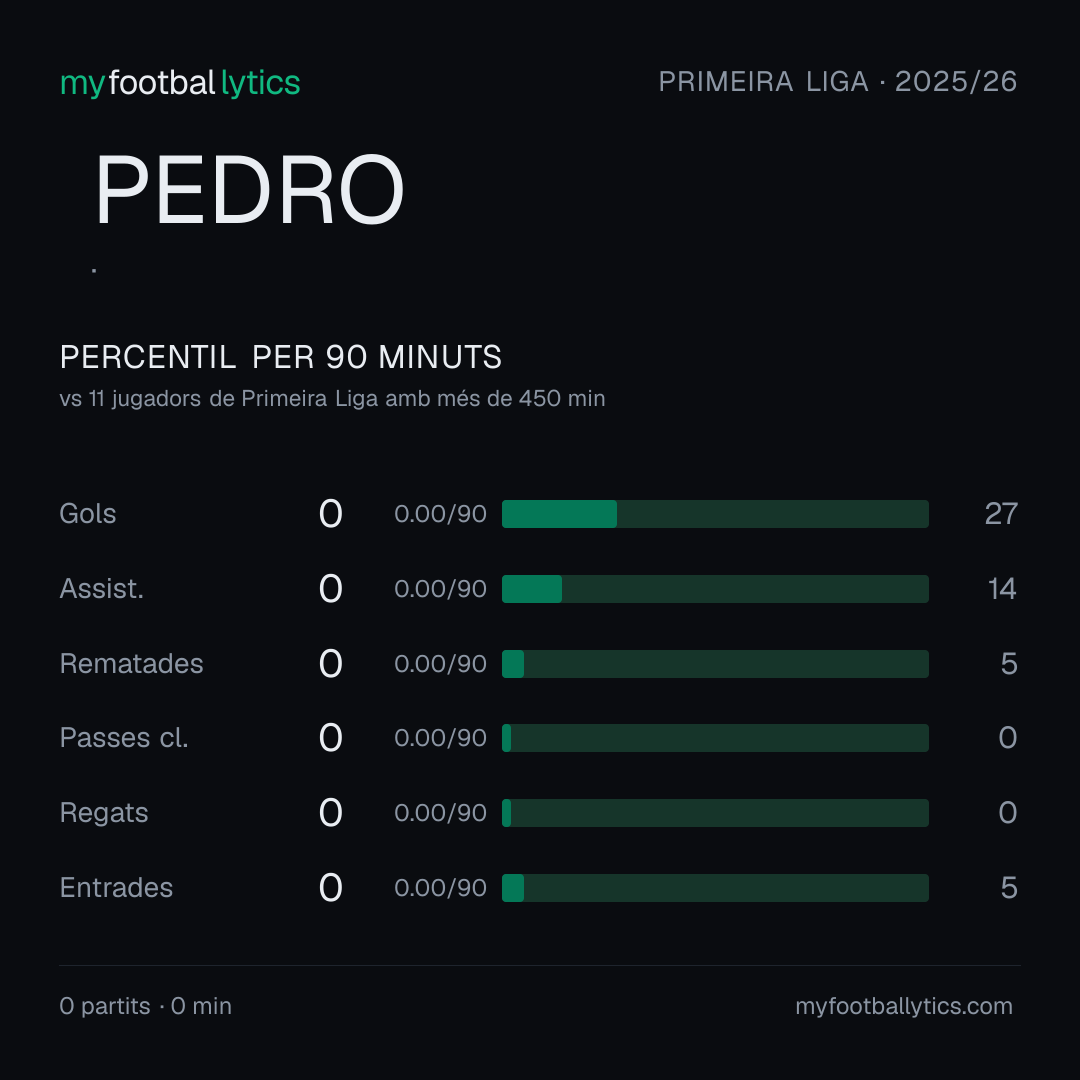Open the myfootballytics.com footer link
This screenshot has height=1080, width=1080.
click(904, 1006)
